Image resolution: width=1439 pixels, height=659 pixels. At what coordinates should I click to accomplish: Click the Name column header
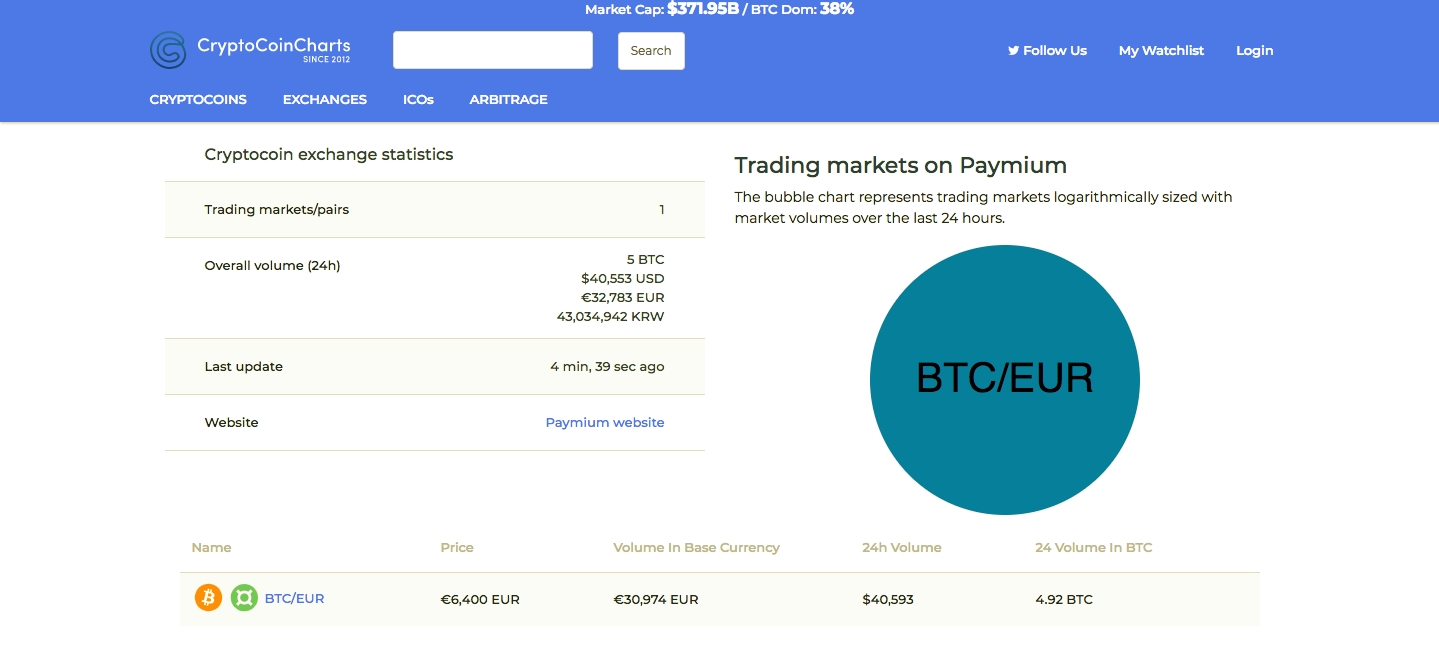(211, 547)
